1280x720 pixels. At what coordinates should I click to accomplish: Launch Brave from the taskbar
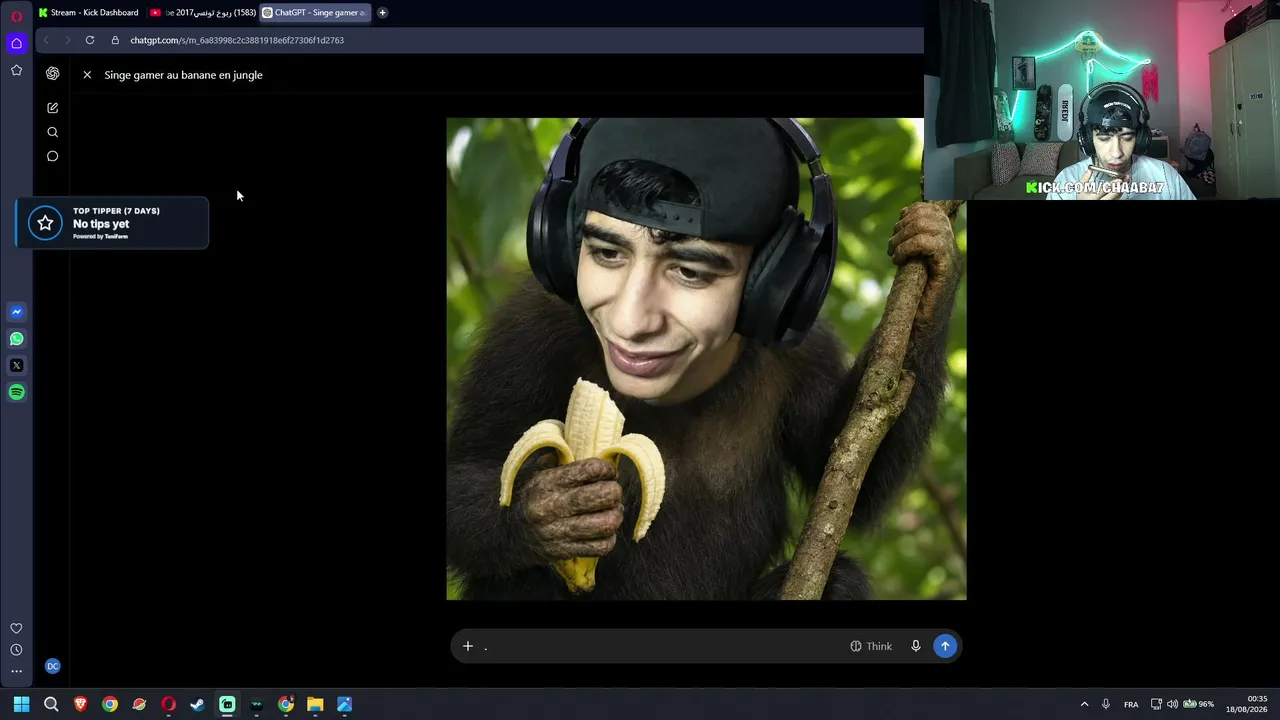click(x=80, y=704)
